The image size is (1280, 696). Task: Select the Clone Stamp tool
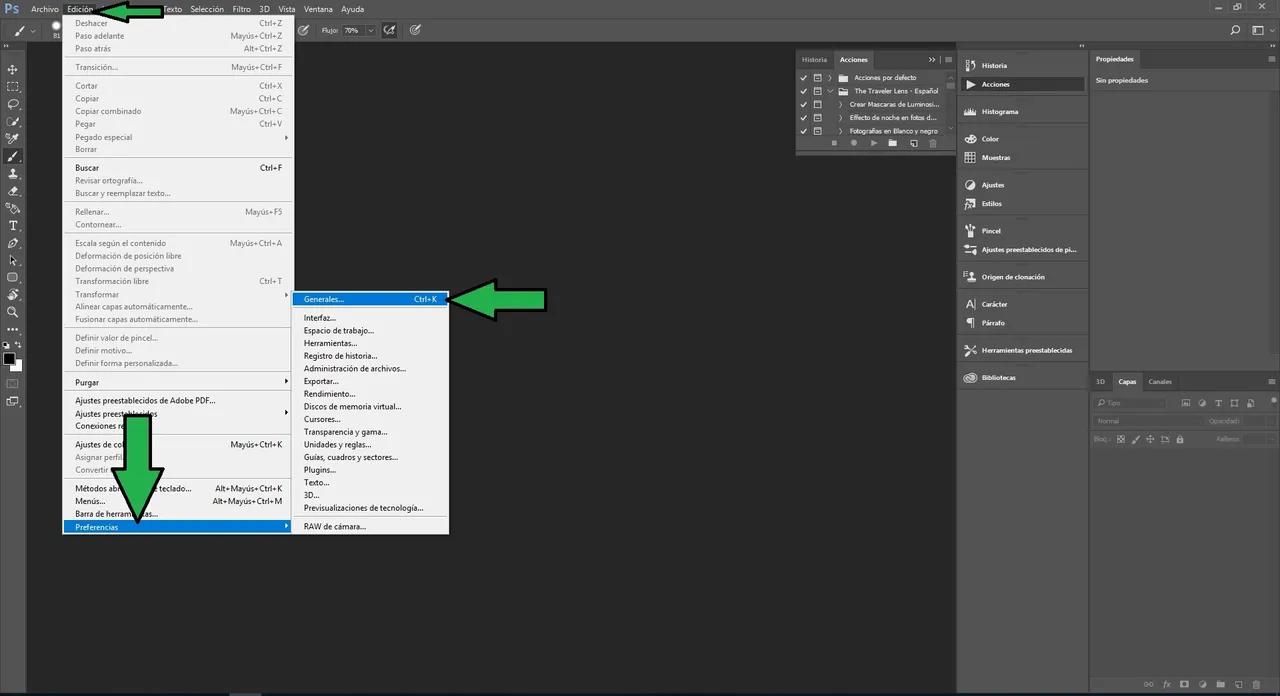coord(13,173)
